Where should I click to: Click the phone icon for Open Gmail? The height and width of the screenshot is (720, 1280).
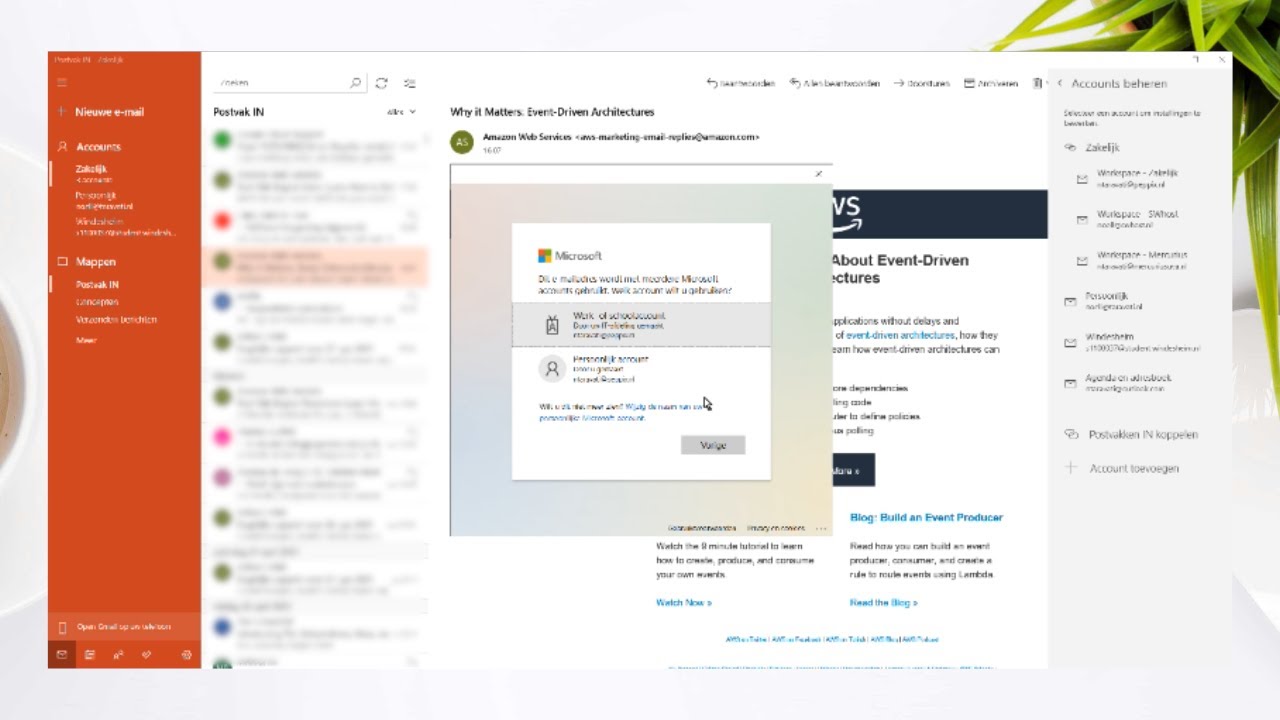(x=62, y=627)
